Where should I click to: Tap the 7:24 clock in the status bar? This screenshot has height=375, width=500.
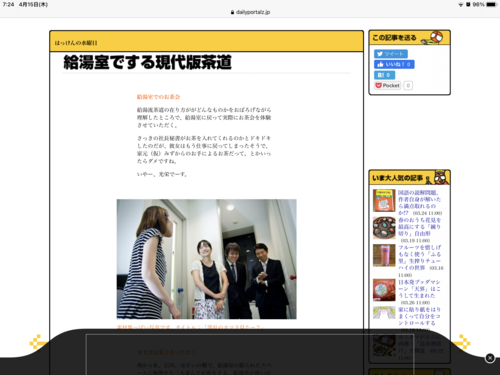click(8, 4)
